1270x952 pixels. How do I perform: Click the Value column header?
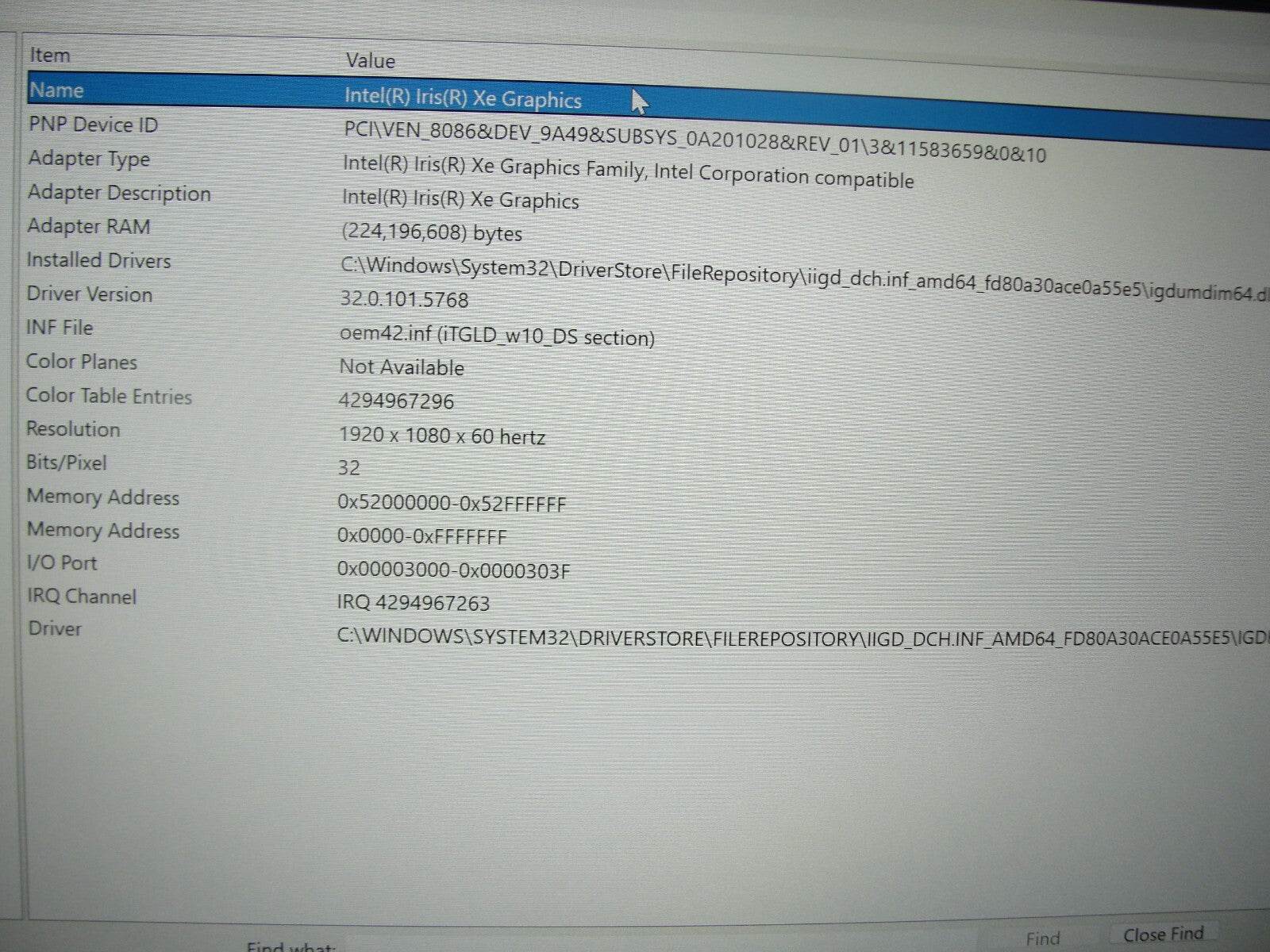point(370,61)
